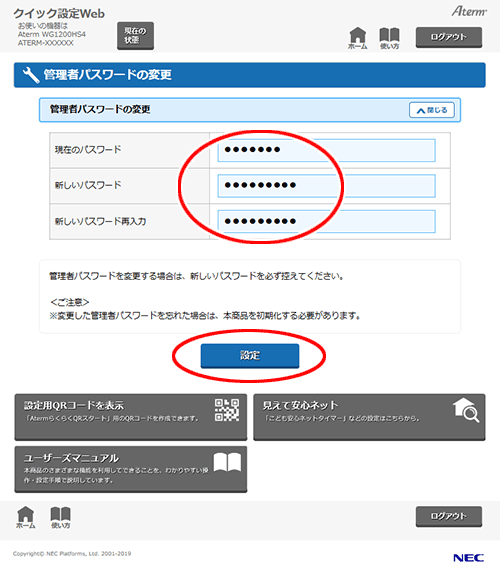Click the open book manual icon
This screenshot has height=574, width=500.
[227, 462]
